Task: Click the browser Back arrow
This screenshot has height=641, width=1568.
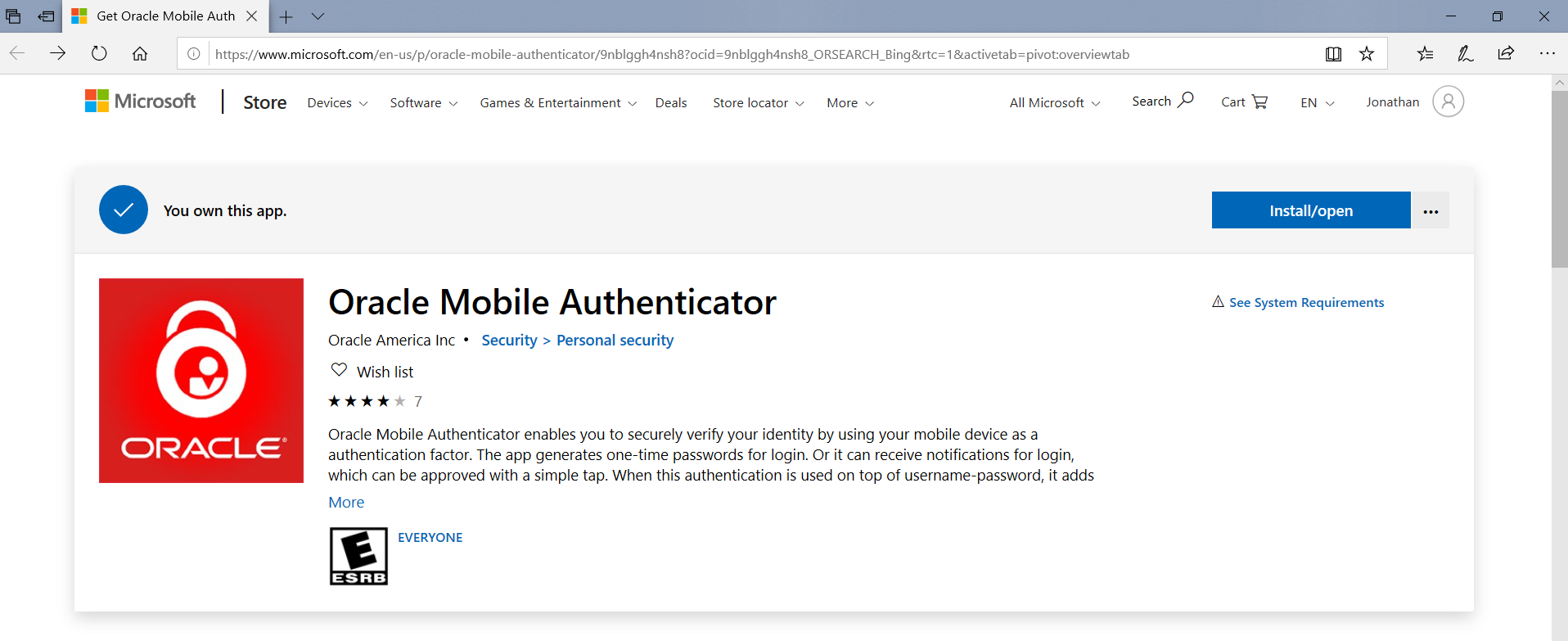Action: [17, 53]
